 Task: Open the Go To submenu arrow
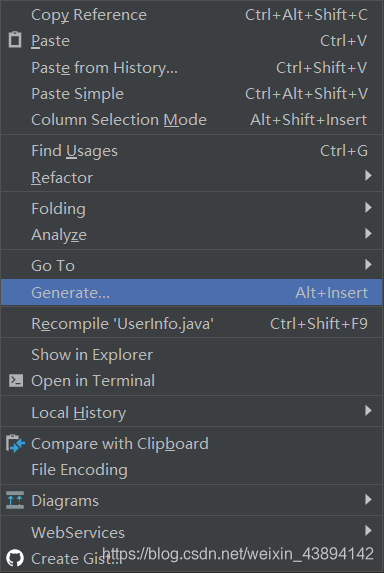pyautogui.click(x=368, y=265)
